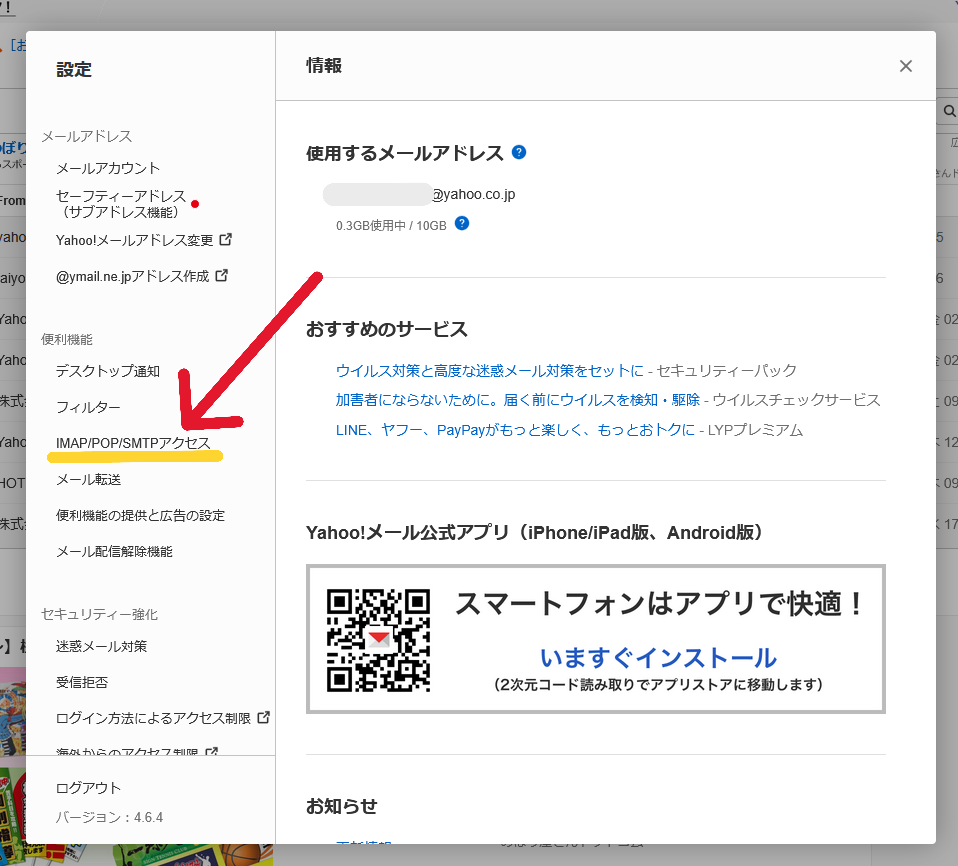Open ログイン方法によるアクセス制限 link
This screenshot has width=958, height=866.
[155, 718]
